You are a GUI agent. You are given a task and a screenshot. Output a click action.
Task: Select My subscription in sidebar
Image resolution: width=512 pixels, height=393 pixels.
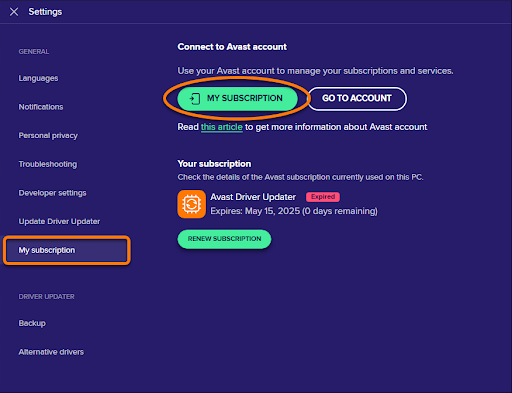click(67, 250)
